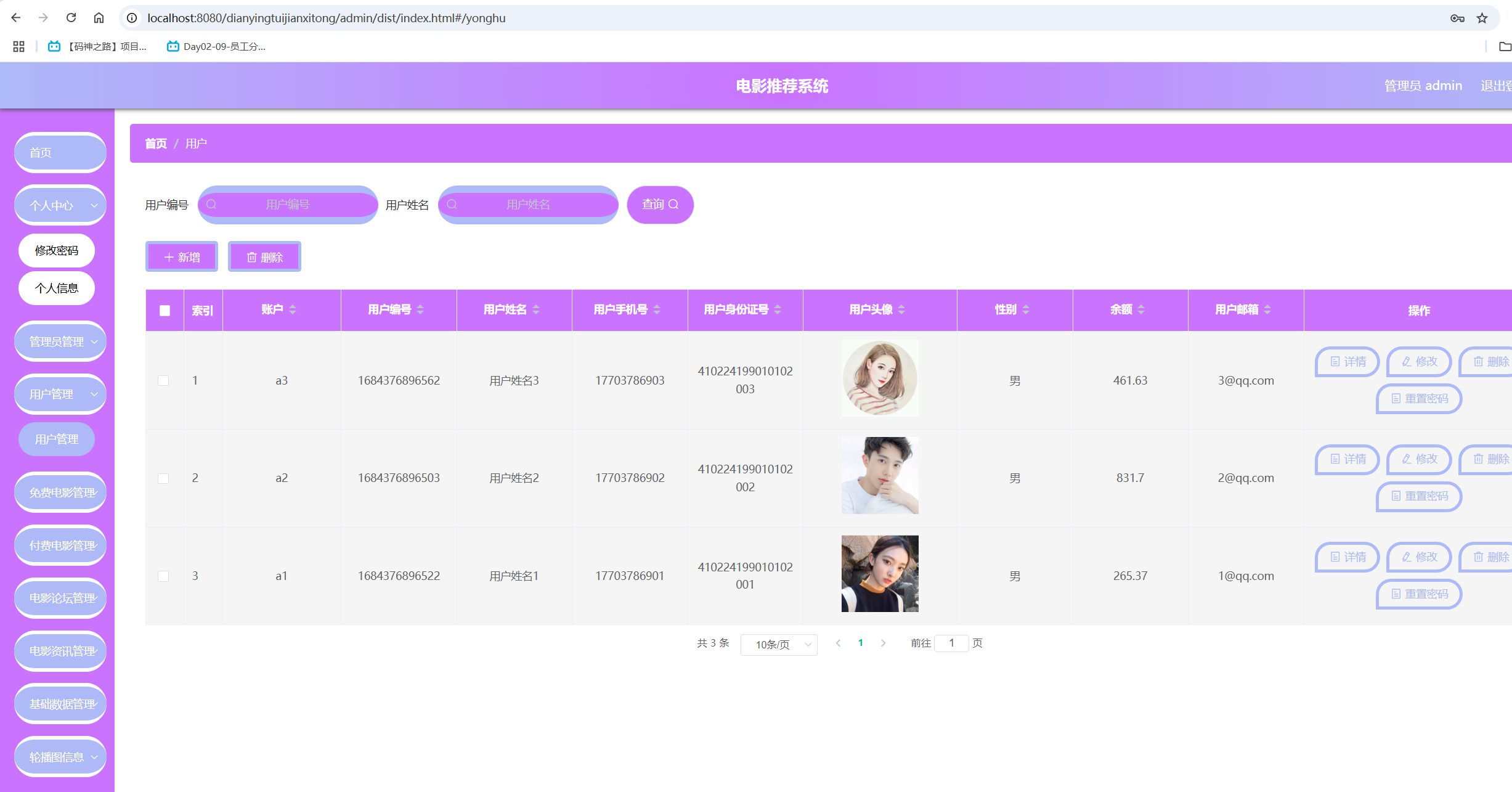Screen dimensions: 1512x792
Task: Click the password key icon in address bar
Action: click(1457, 18)
